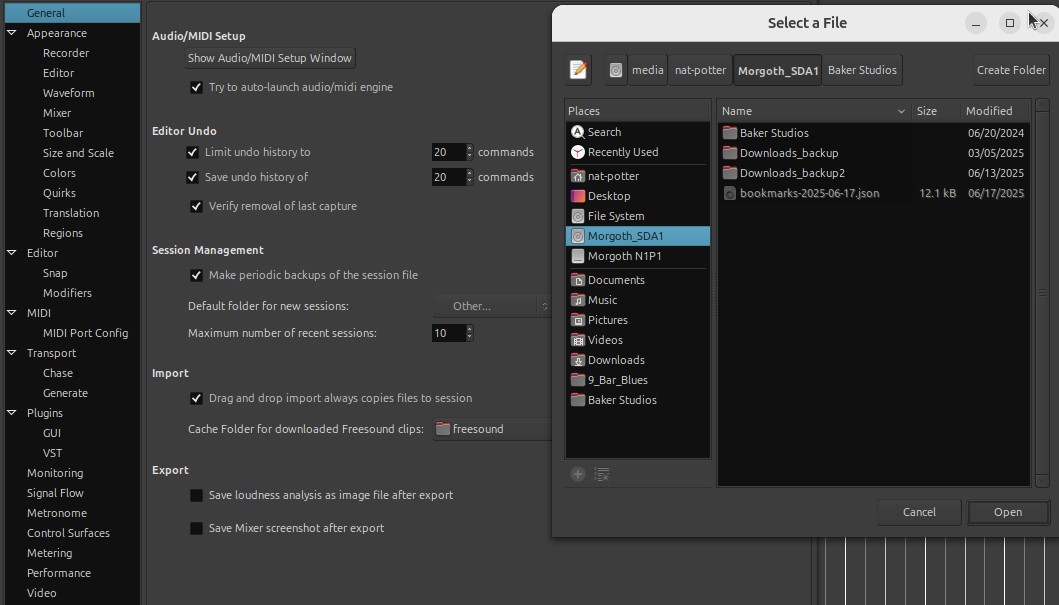The height and width of the screenshot is (605, 1059).
Task: Open the Default folder for new sessions dropdown
Action: [492, 306]
